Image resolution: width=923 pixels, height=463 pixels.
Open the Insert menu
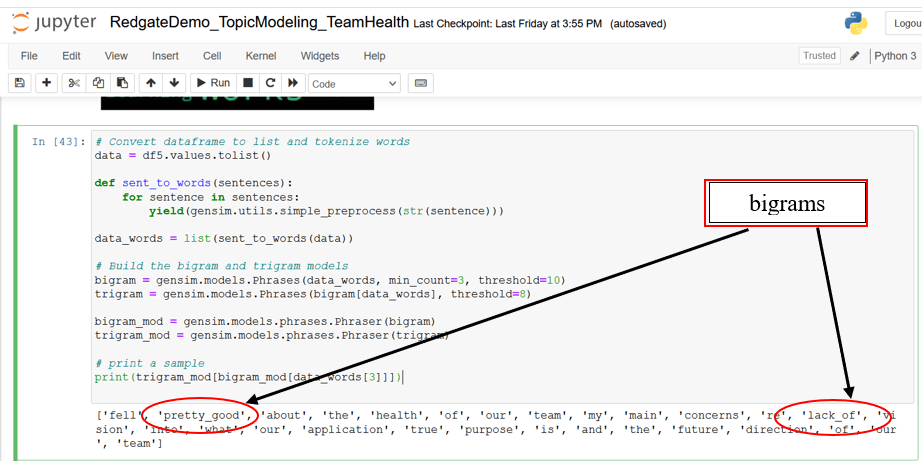tap(165, 56)
